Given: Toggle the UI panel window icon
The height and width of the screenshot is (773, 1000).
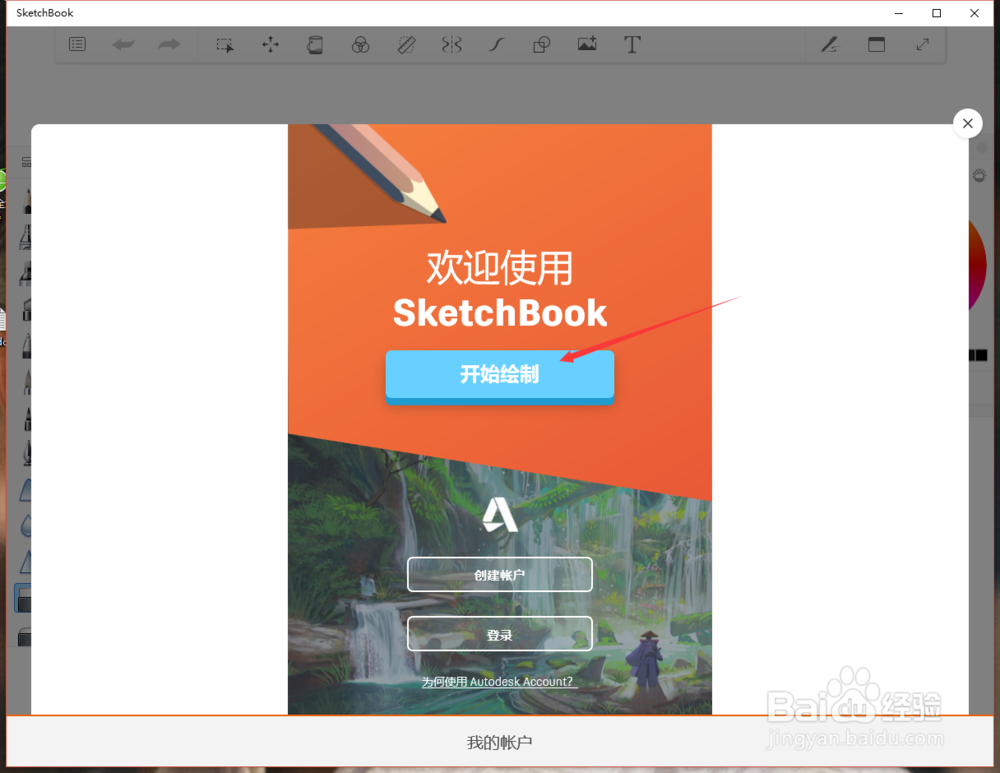Looking at the screenshot, I should [876, 44].
